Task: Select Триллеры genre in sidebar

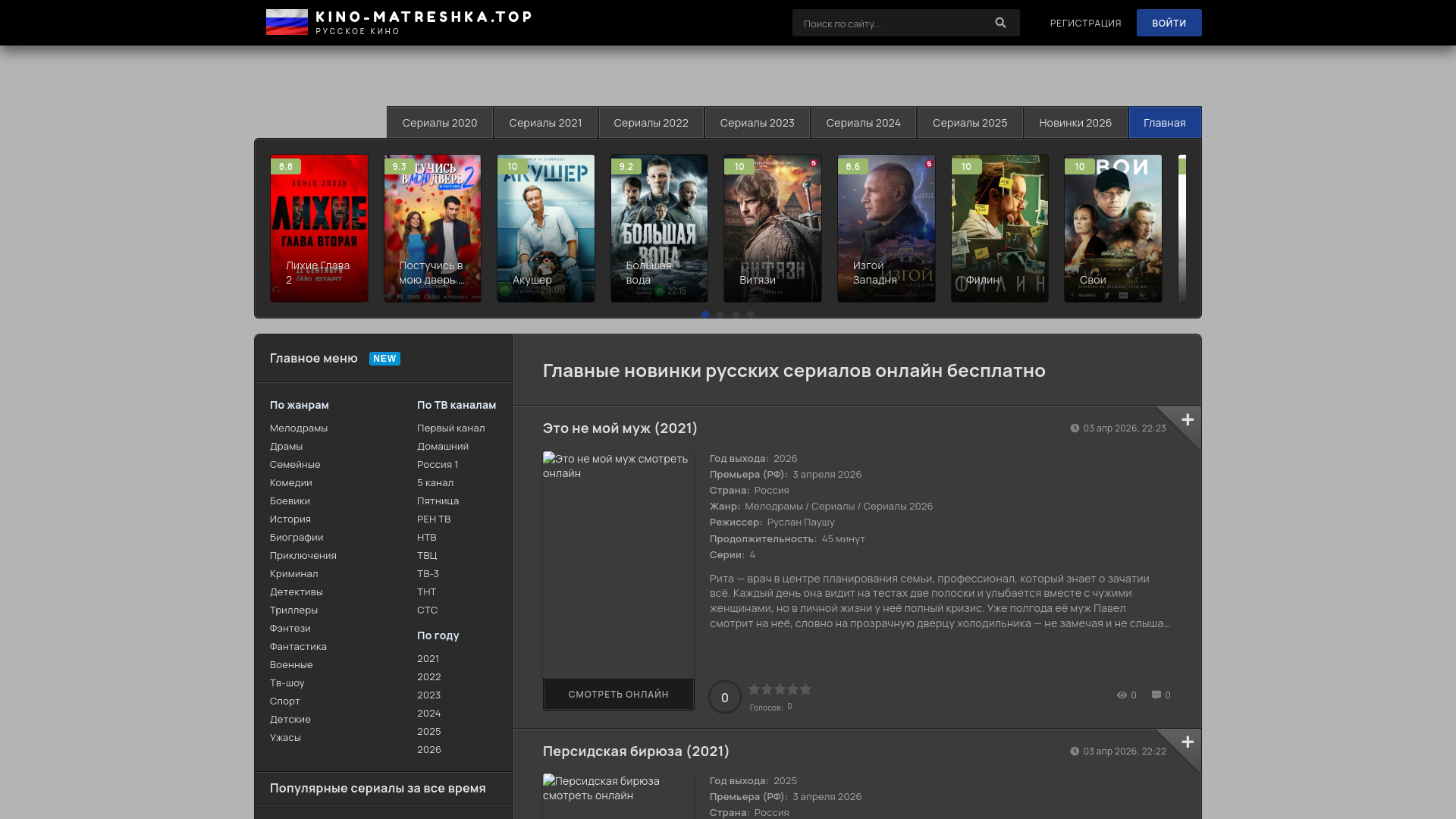Action: (293, 610)
